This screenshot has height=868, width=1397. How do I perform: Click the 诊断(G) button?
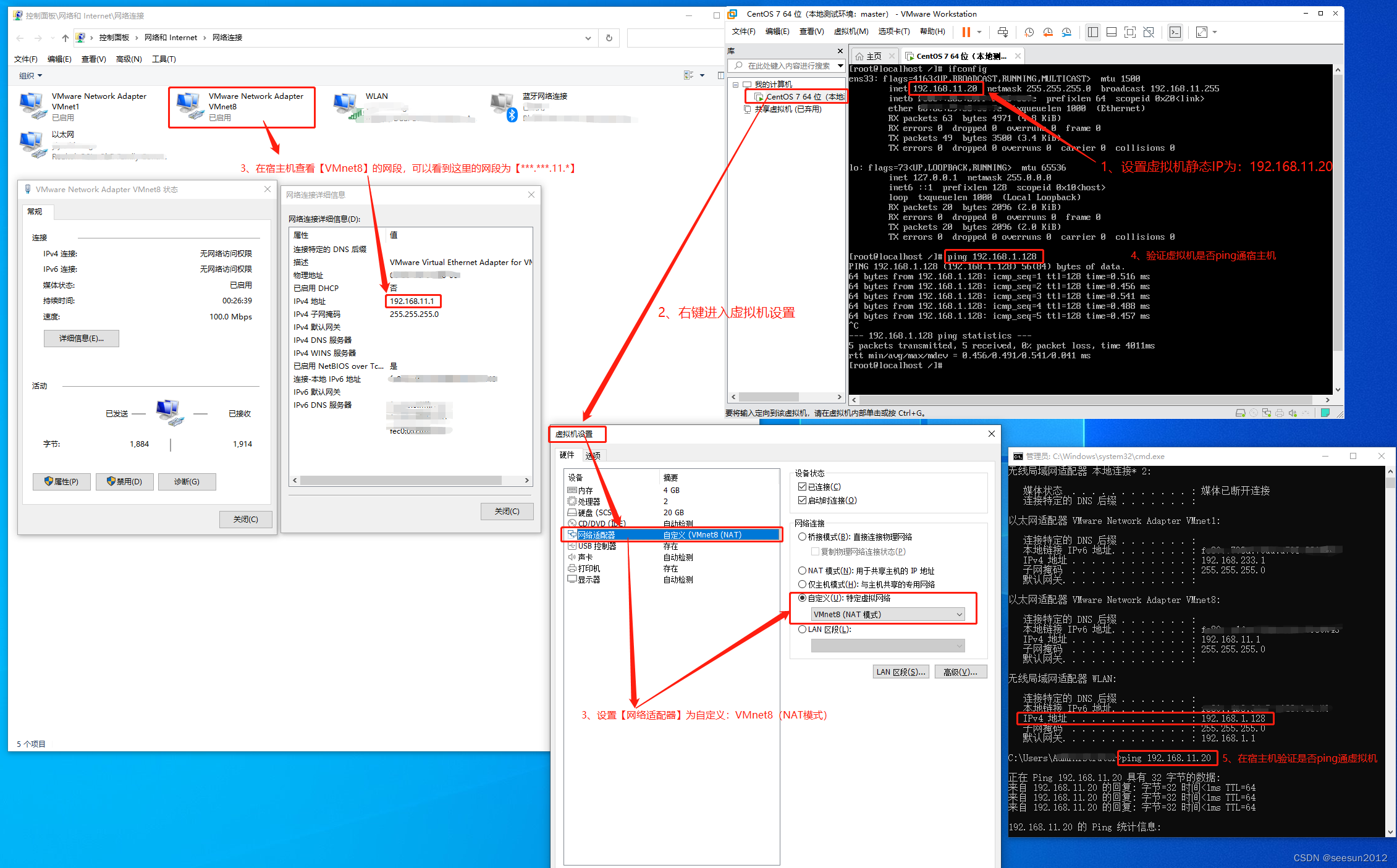(x=187, y=482)
